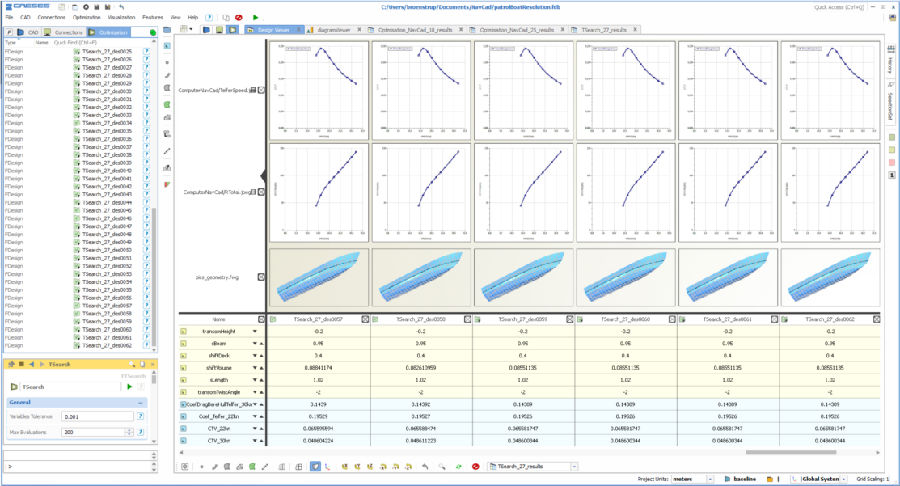The width and height of the screenshot is (900, 486).
Task: Click the stop square in TSearch editor header
Action: coord(21,364)
